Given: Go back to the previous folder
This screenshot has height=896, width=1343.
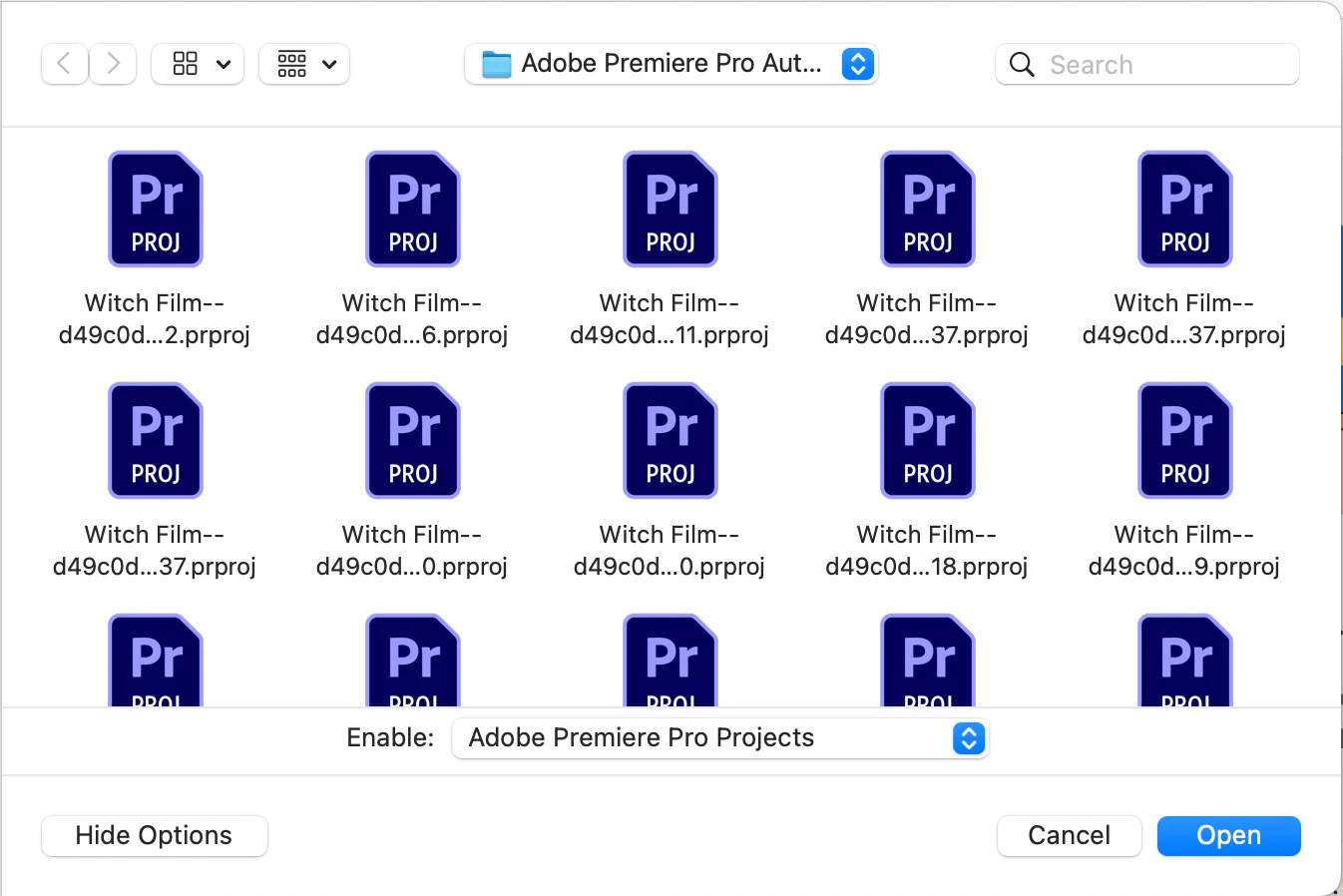Looking at the screenshot, I should pos(65,64).
